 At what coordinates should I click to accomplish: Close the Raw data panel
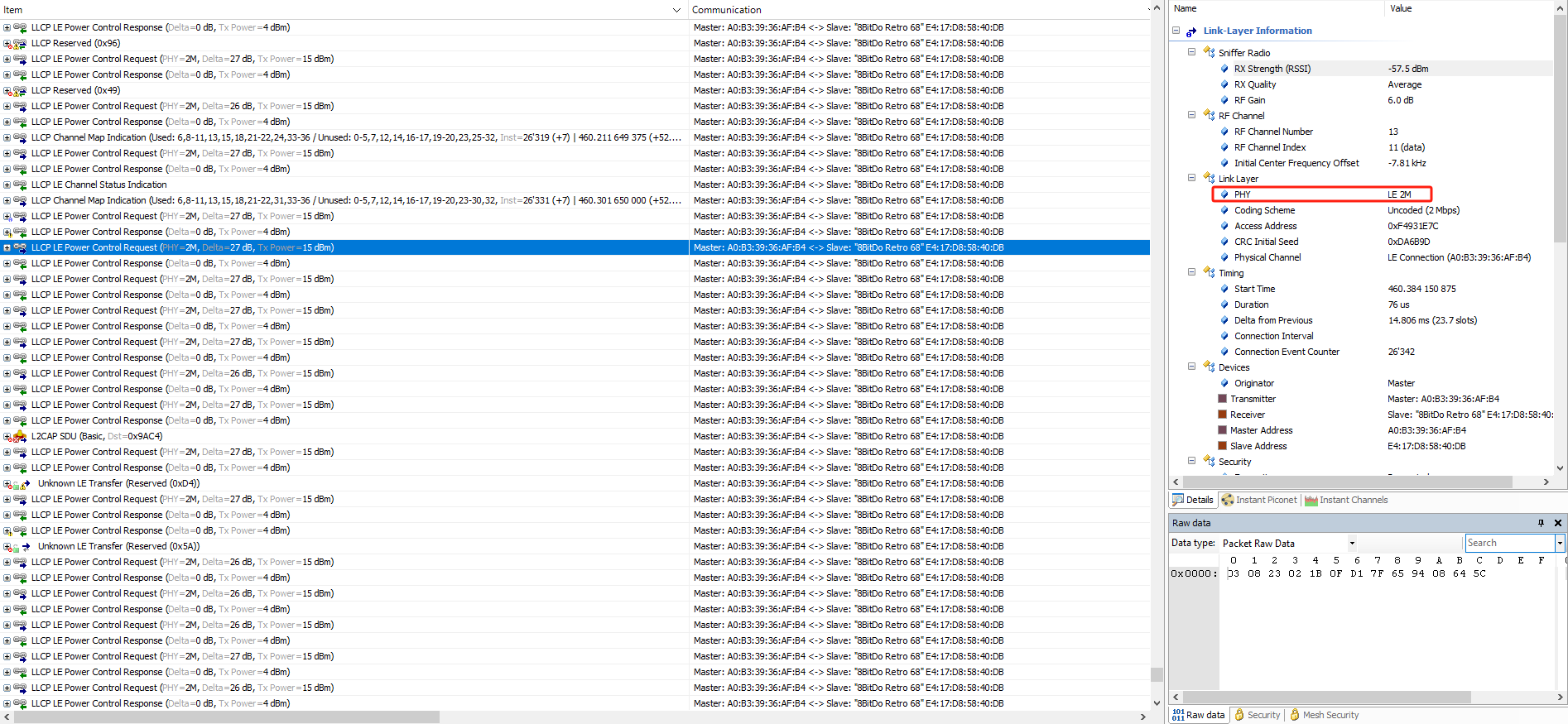[x=1558, y=523]
